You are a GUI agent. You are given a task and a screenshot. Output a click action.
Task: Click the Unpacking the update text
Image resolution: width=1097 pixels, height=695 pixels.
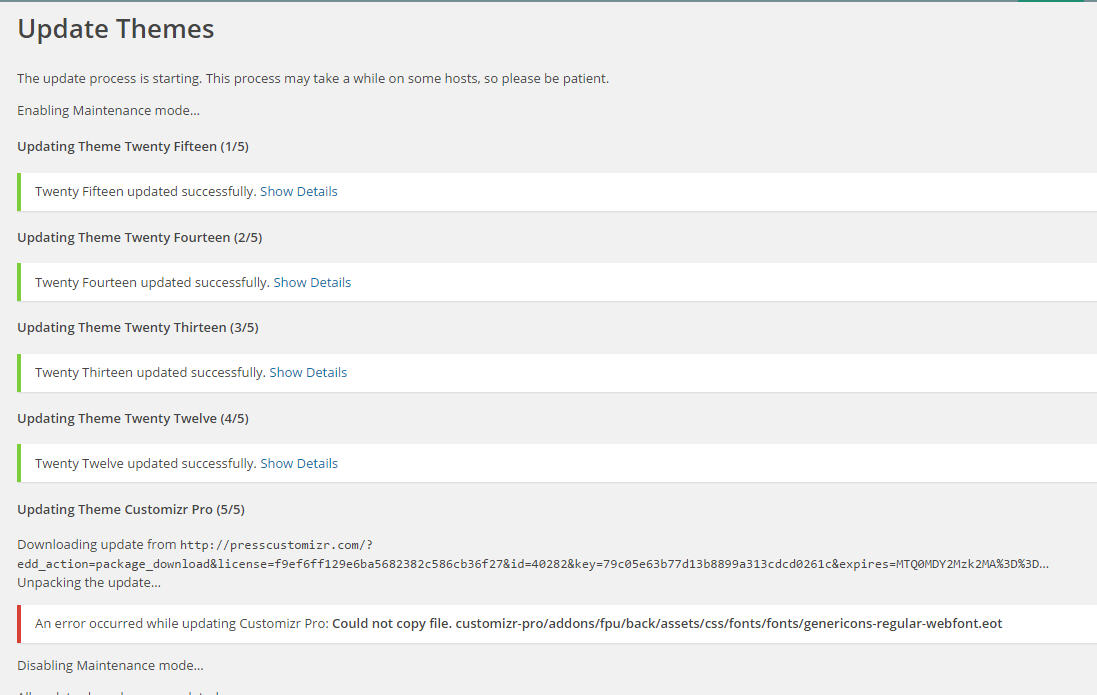[88, 582]
